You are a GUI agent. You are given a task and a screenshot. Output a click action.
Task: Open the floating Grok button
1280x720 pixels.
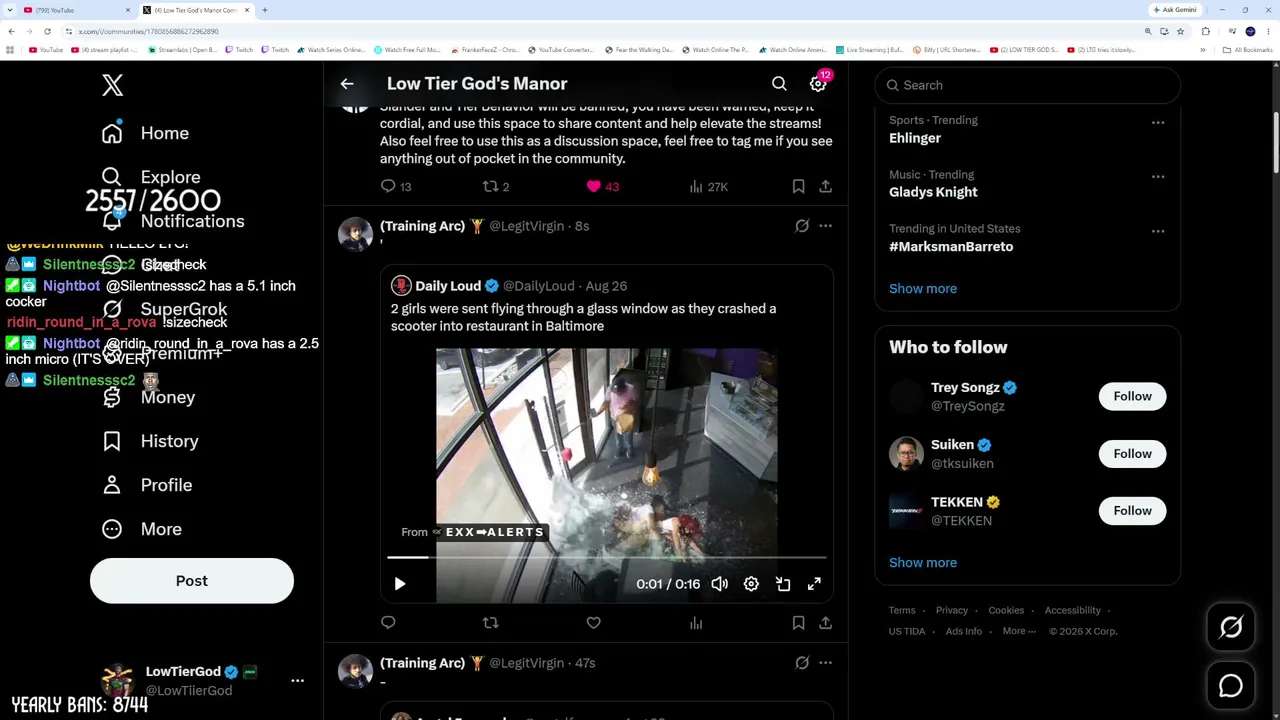(1231, 627)
